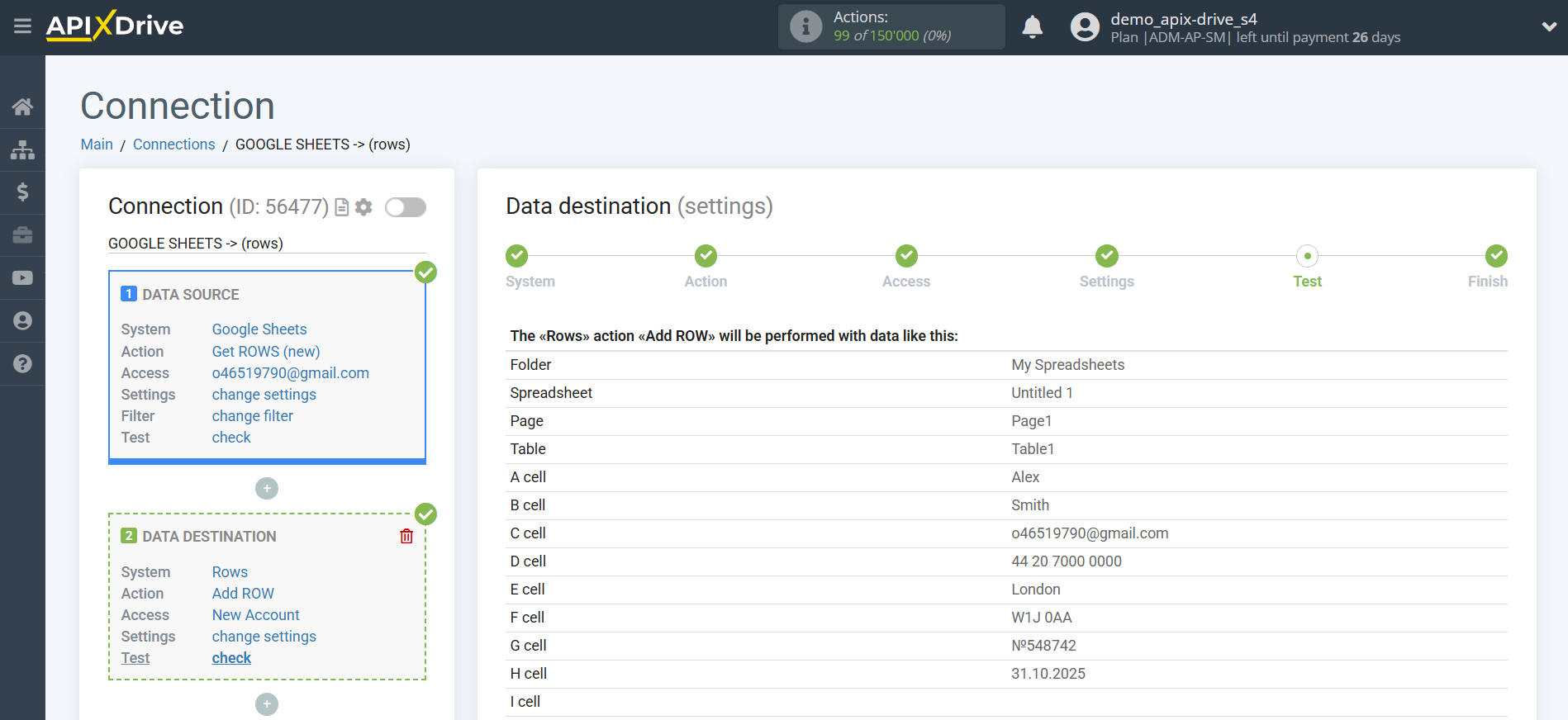
Task: Click o46519790@gmail.com access link
Action: coord(291,373)
